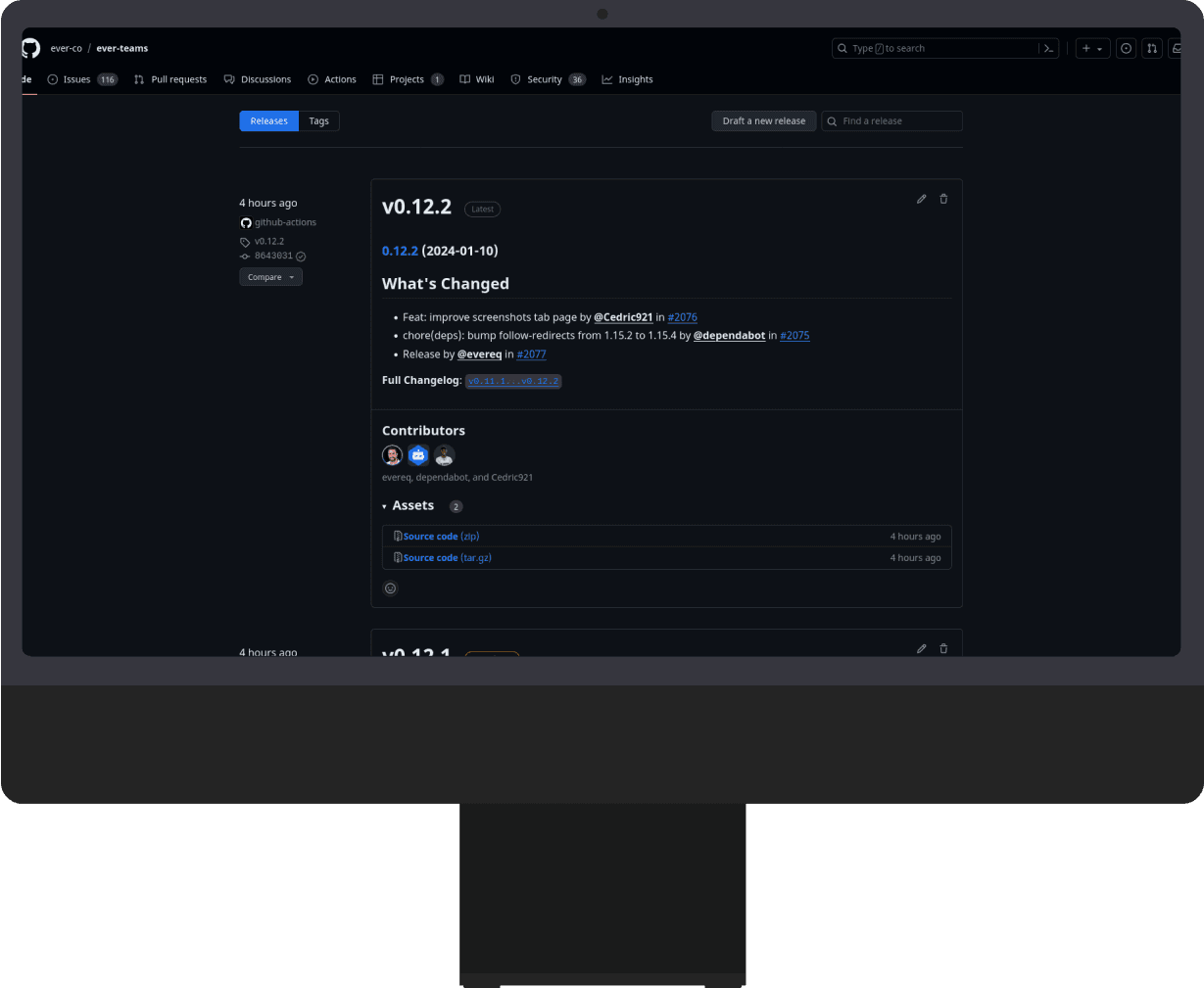View pull requests icon in top header

[x=1152, y=48]
